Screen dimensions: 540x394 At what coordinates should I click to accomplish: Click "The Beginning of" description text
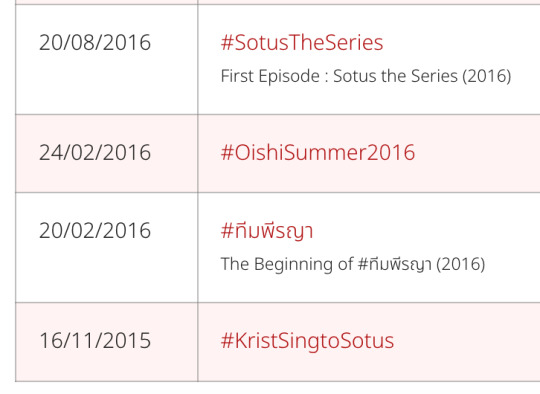(x=287, y=265)
